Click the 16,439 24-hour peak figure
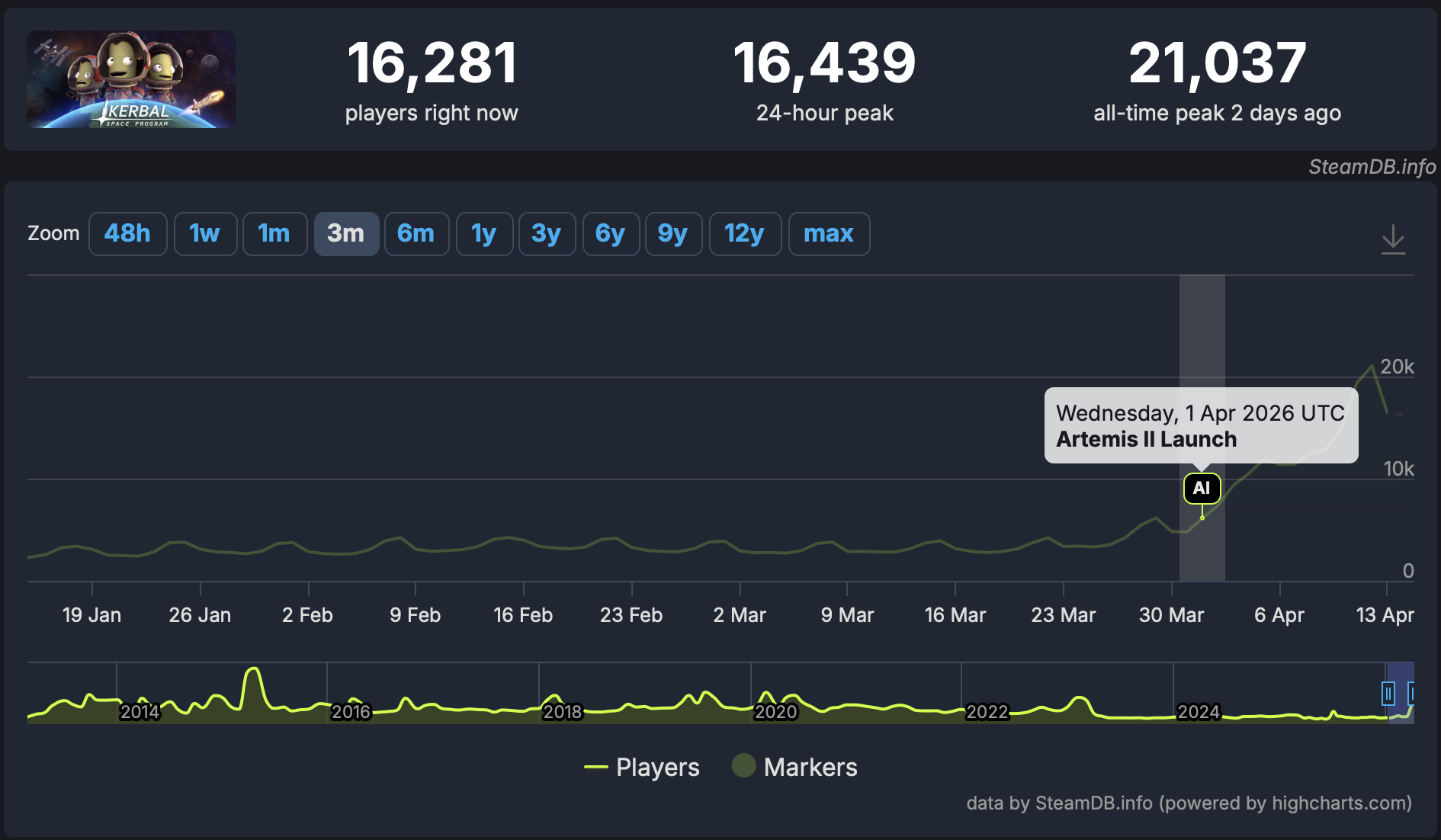The width and height of the screenshot is (1441, 840). point(824,63)
